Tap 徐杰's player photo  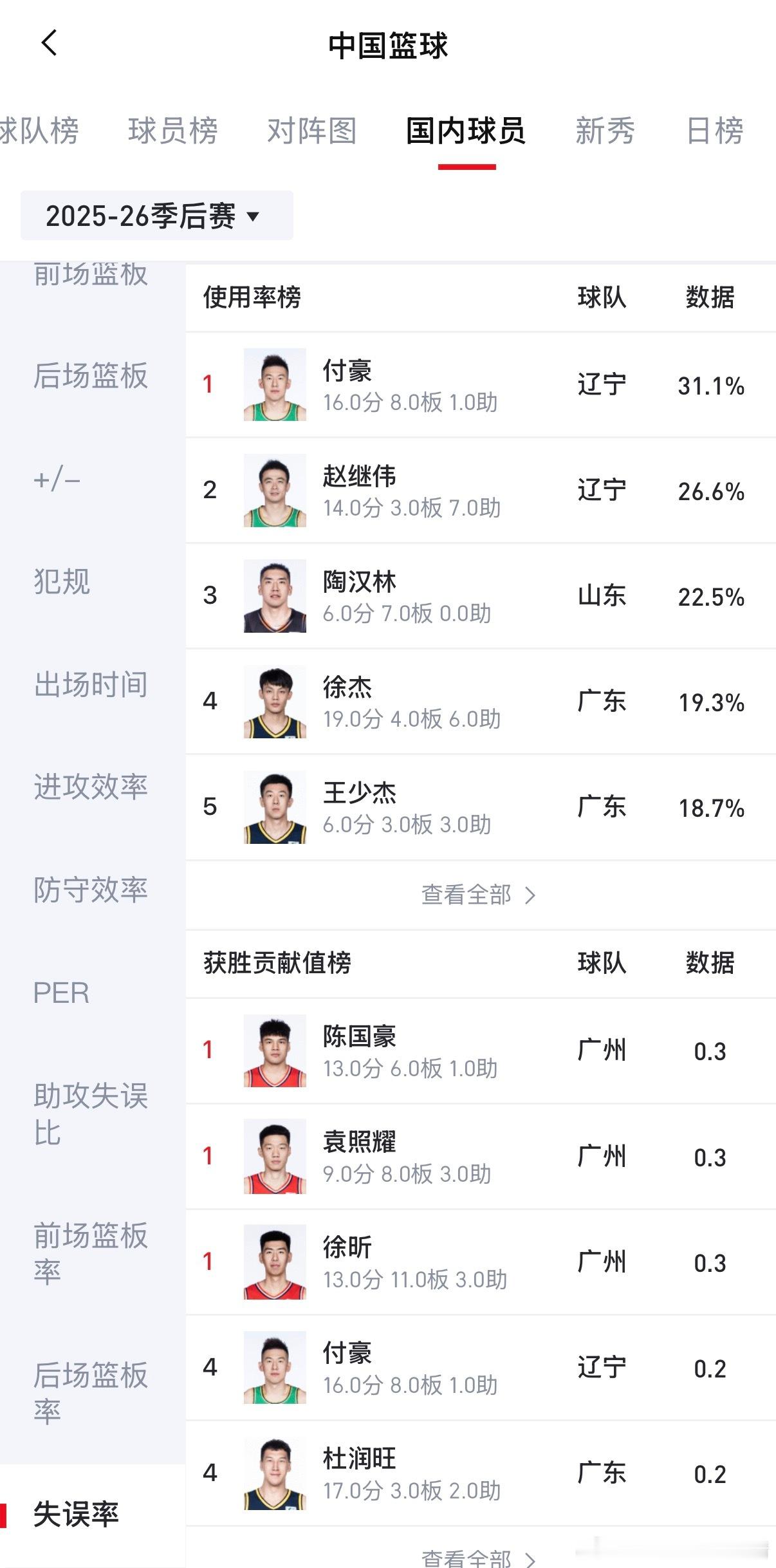pyautogui.click(x=275, y=702)
